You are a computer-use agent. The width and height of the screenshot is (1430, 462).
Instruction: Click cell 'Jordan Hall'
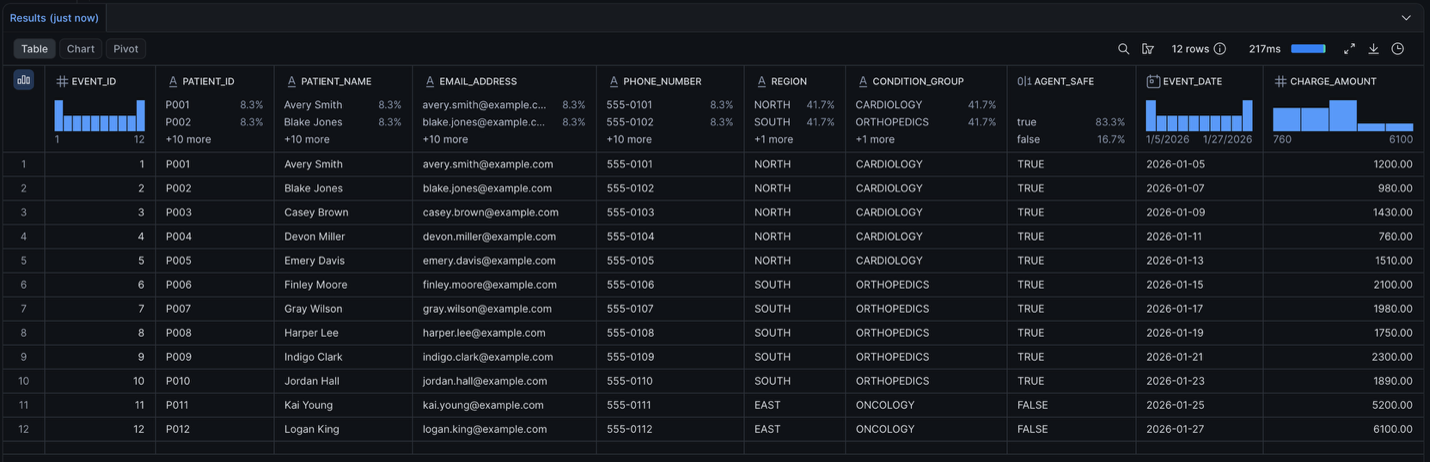click(x=343, y=381)
